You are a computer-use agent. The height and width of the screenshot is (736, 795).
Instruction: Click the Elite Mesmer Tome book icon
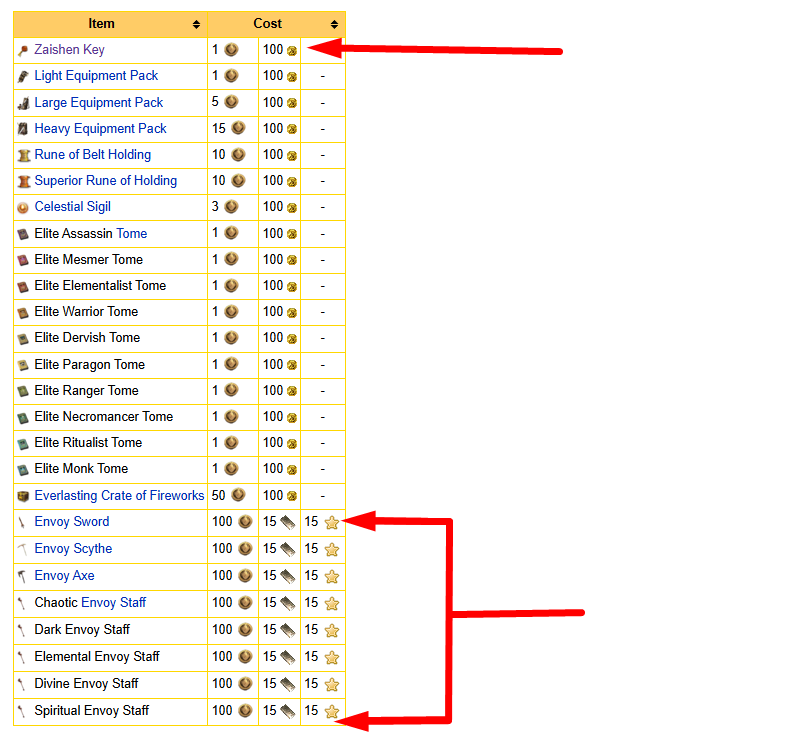pyautogui.click(x=23, y=261)
